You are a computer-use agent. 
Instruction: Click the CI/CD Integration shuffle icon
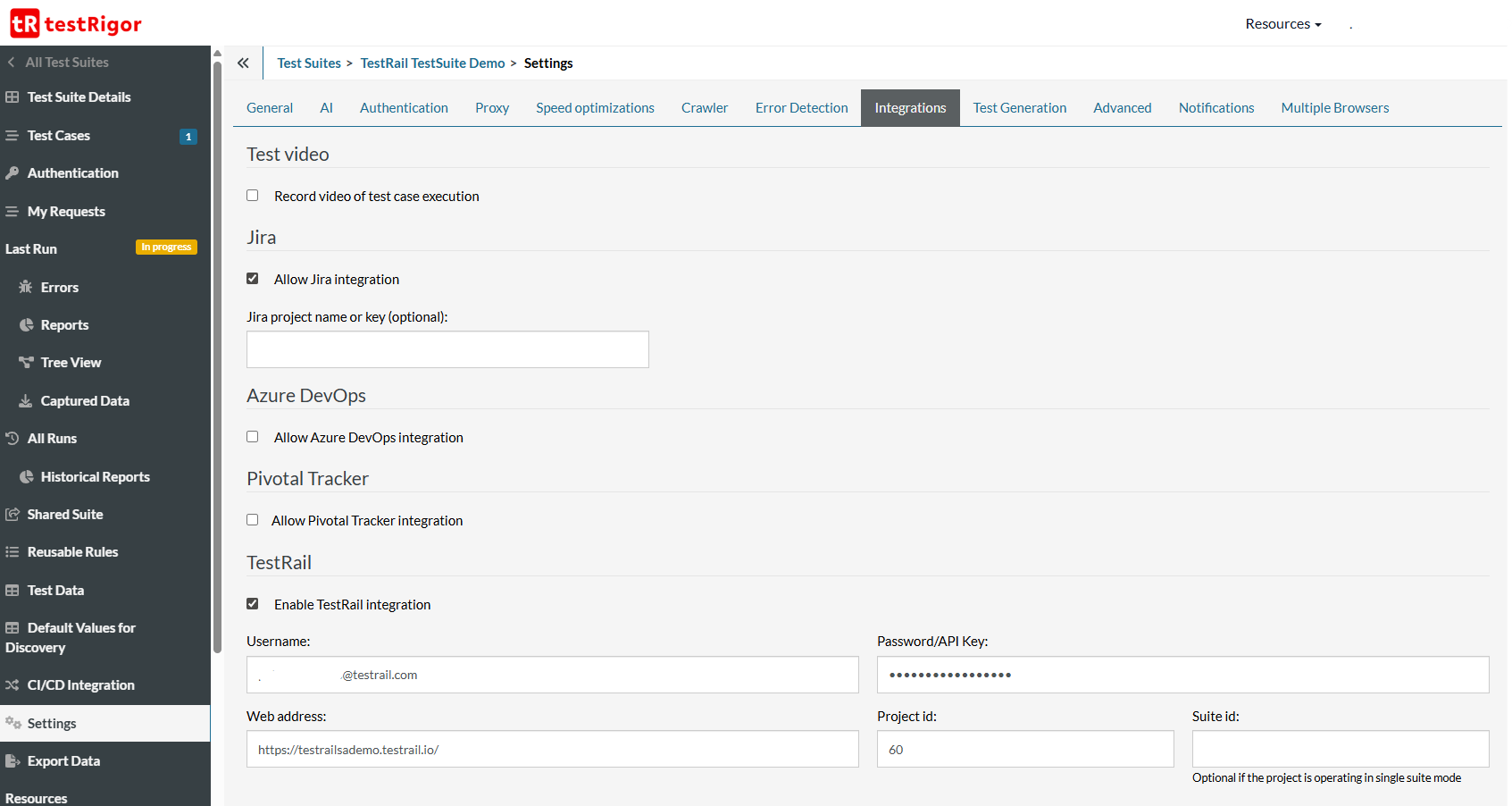13,685
